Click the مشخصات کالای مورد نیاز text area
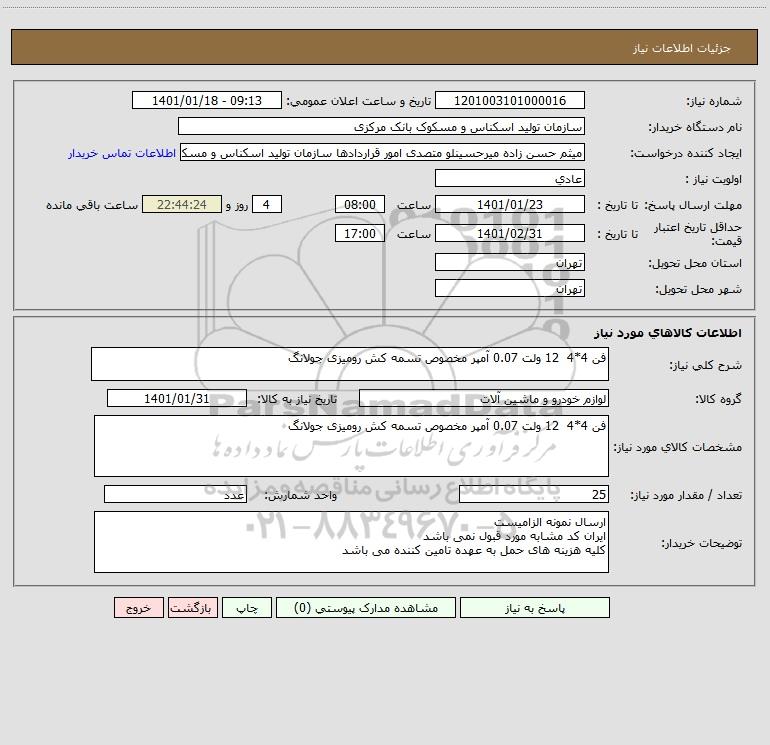 pos(351,446)
